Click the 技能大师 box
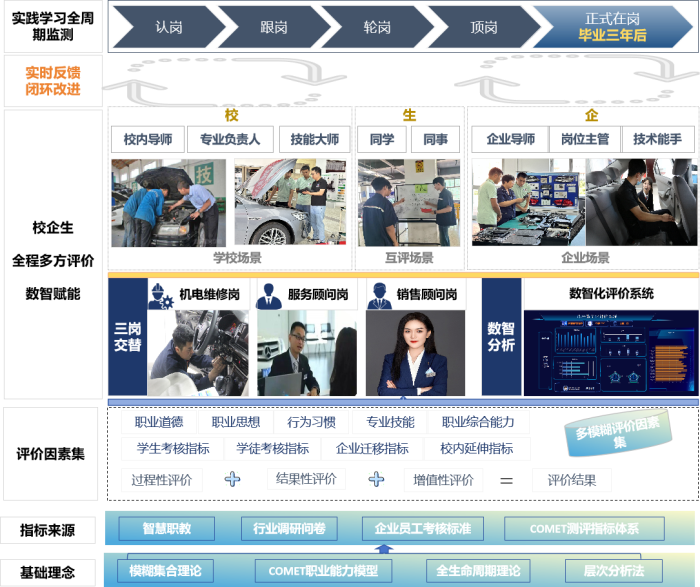 pyautogui.click(x=314, y=140)
